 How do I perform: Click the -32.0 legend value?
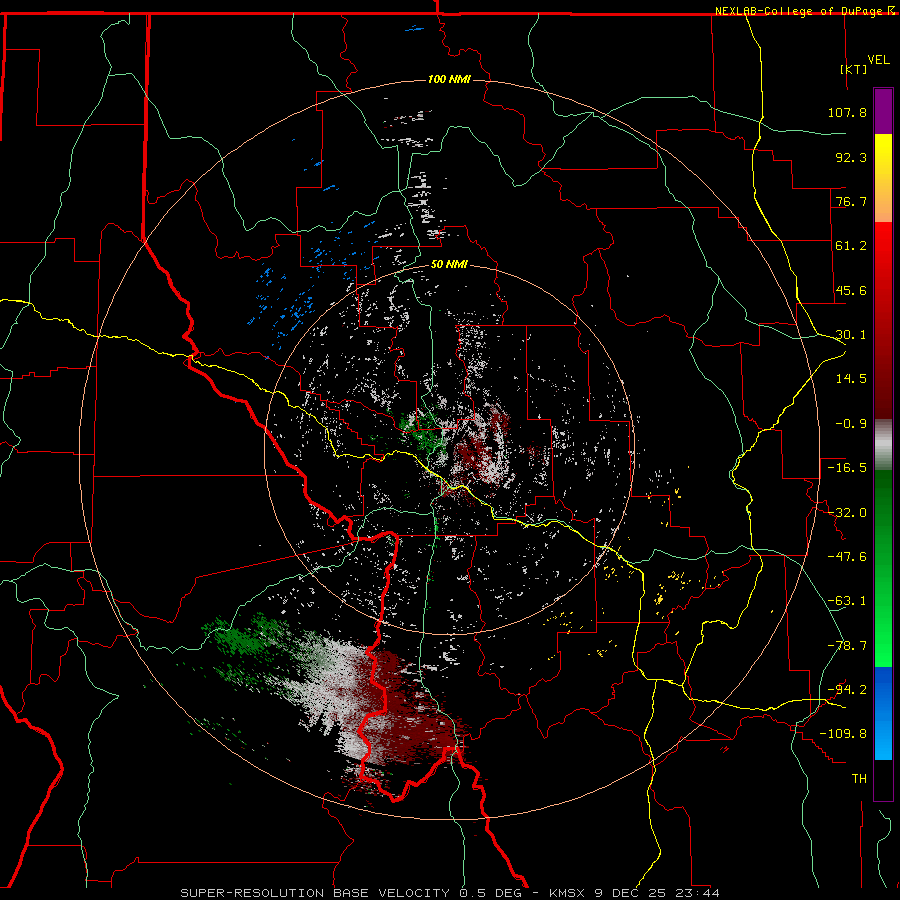coord(847,513)
